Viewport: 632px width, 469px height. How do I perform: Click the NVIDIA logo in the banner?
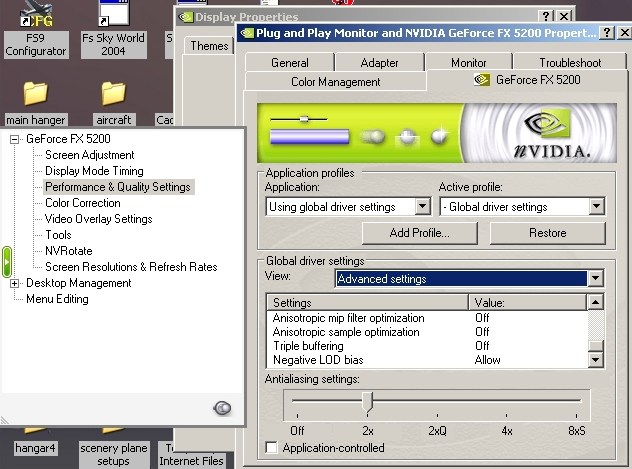point(552,134)
